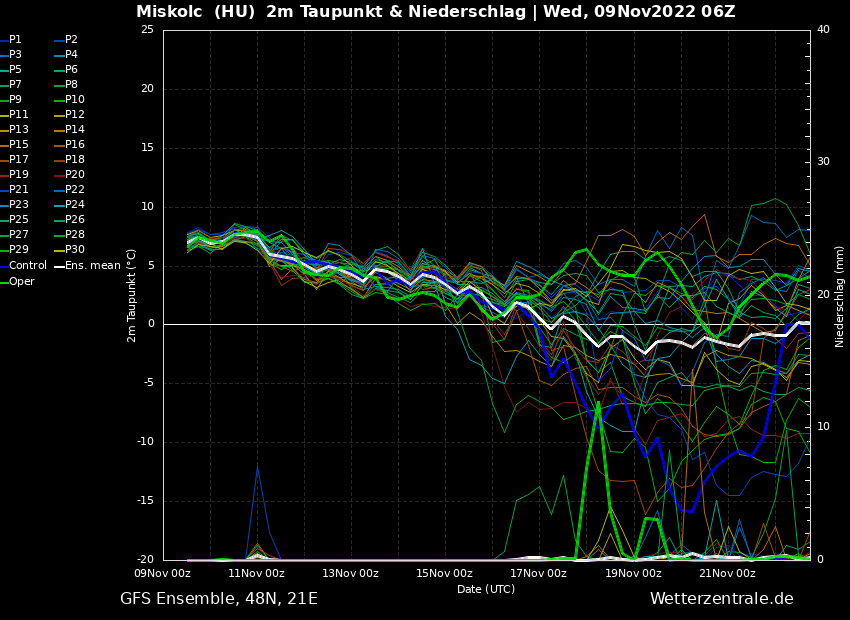Click the P10 legend line swatch

(59, 100)
